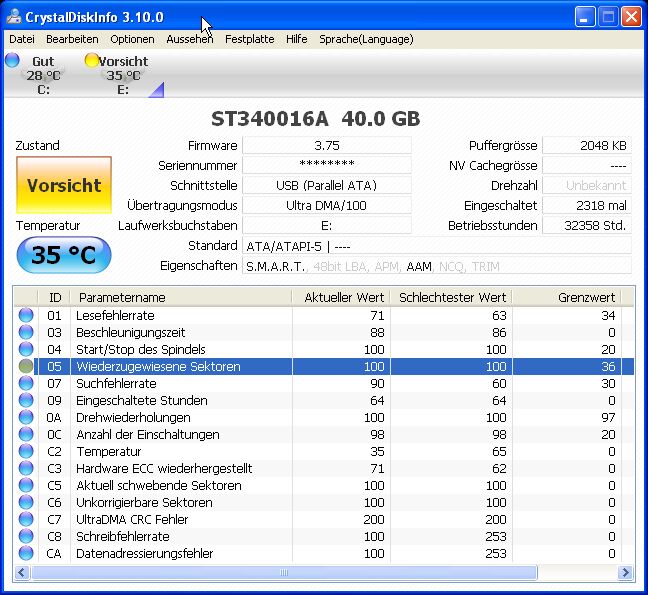Click caution orb of Wiederzugewiesene Sektoren row
This screenshot has height=595, width=648.
coord(26,366)
